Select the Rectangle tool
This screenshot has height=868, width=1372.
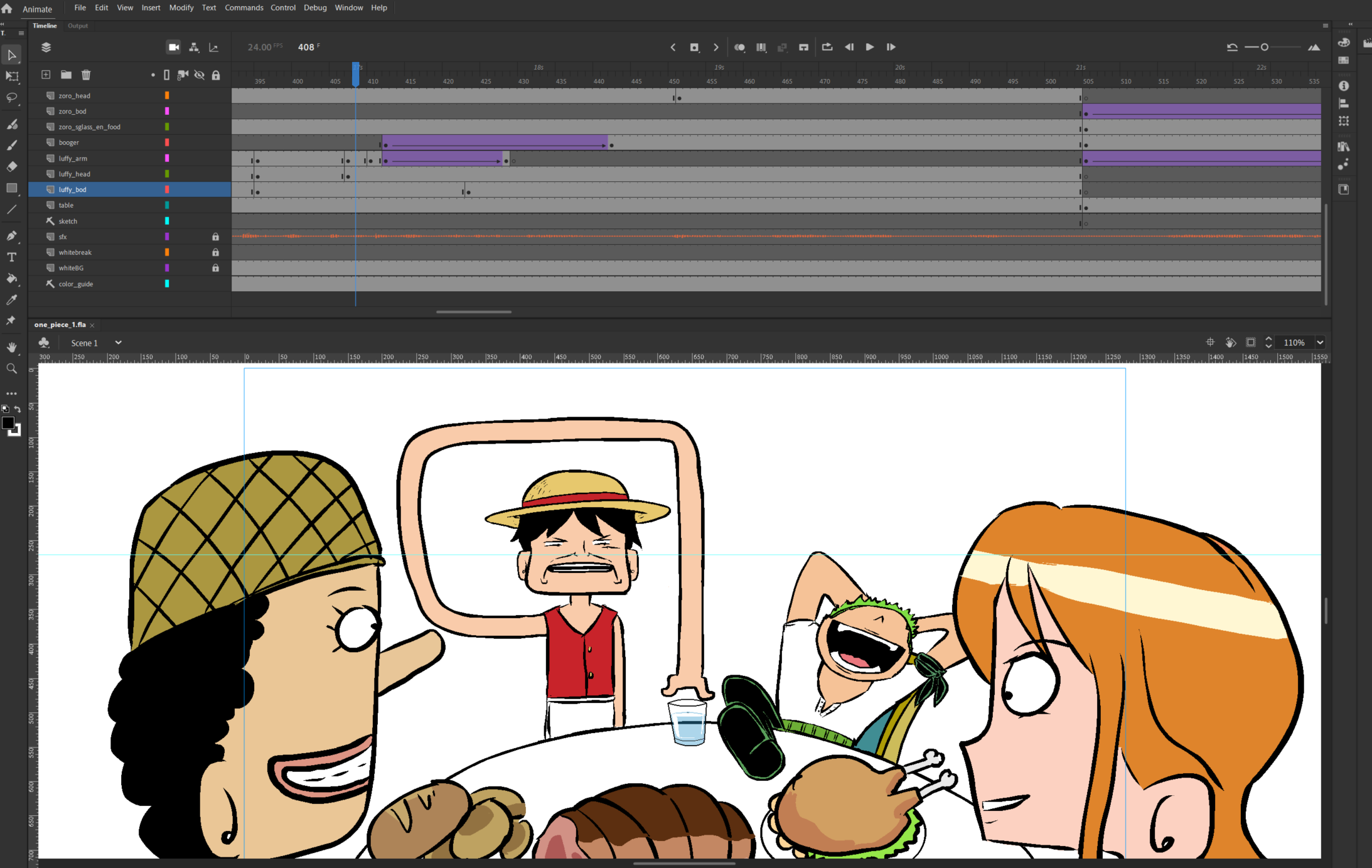tap(11, 188)
